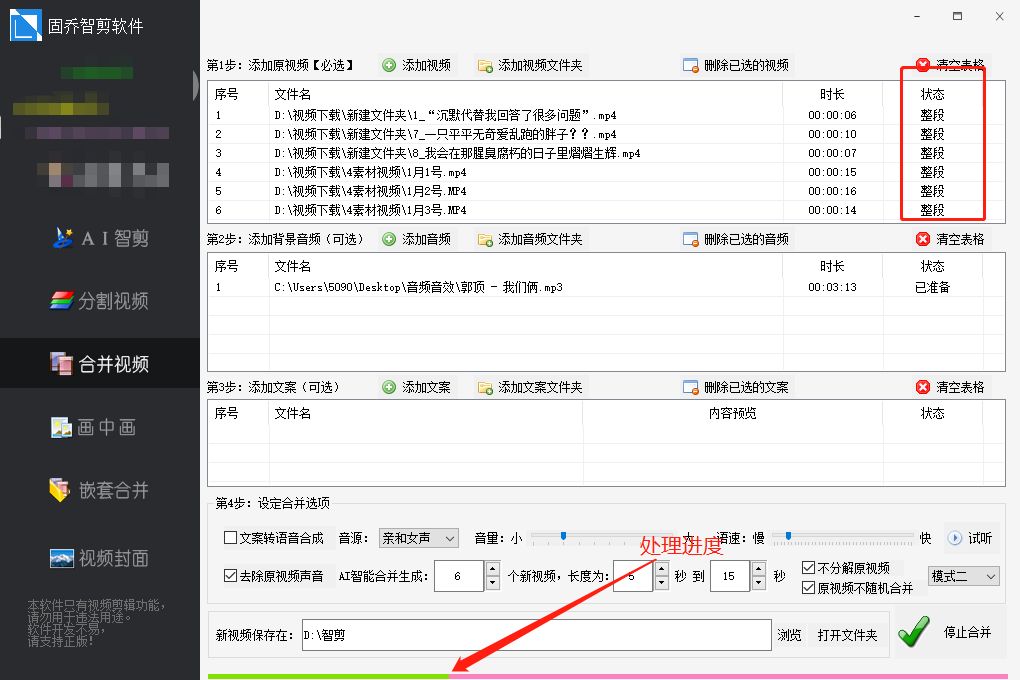Toggle 原视频不随机合并 checkbox
The width and height of the screenshot is (1020, 680).
[x=809, y=588]
